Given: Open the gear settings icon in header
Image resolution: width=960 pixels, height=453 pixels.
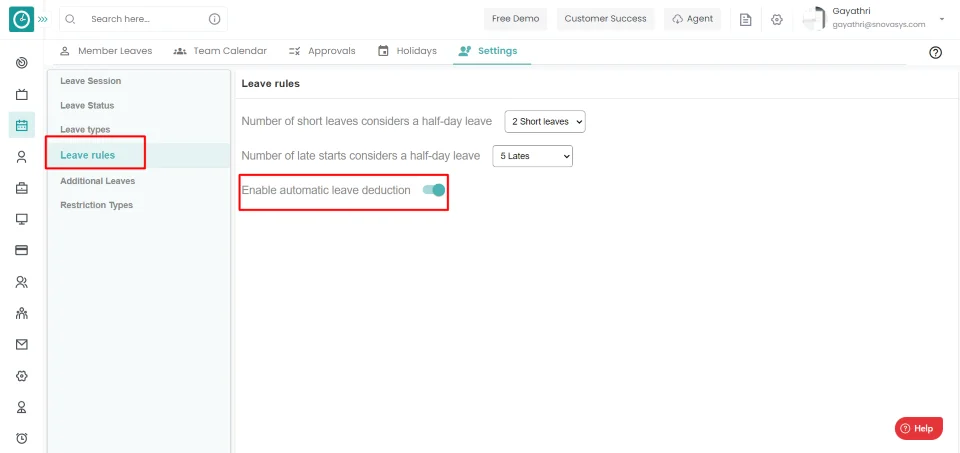Looking at the screenshot, I should coord(777,20).
